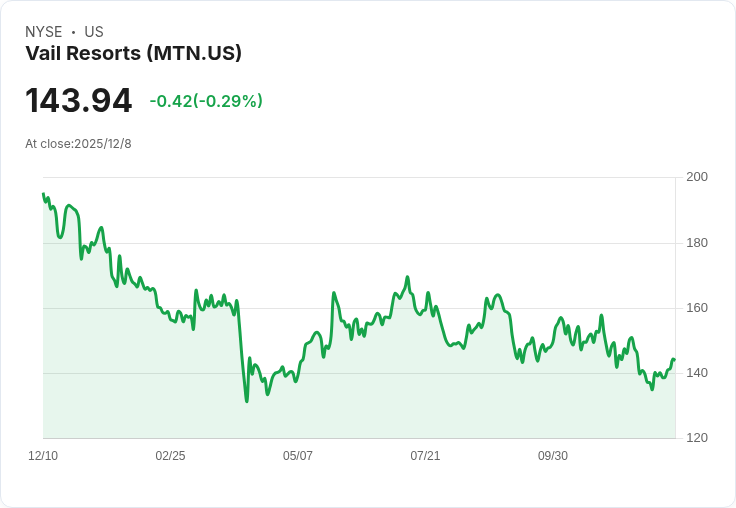Click the -0.42(-0.29%) price change

[206, 101]
